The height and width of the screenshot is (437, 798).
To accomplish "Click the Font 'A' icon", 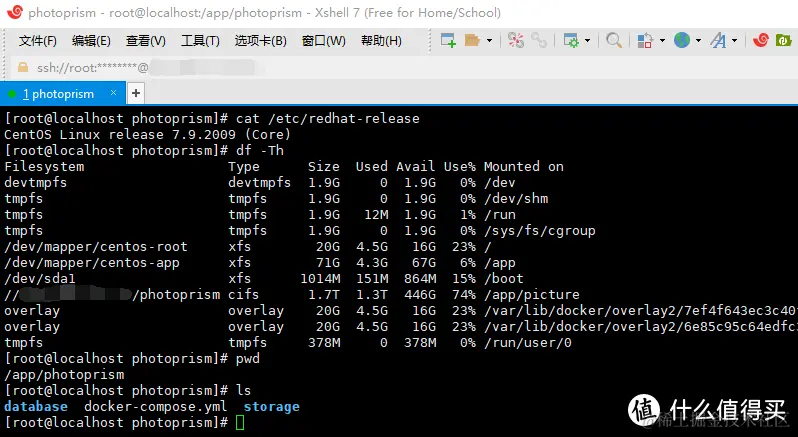I will (x=719, y=40).
